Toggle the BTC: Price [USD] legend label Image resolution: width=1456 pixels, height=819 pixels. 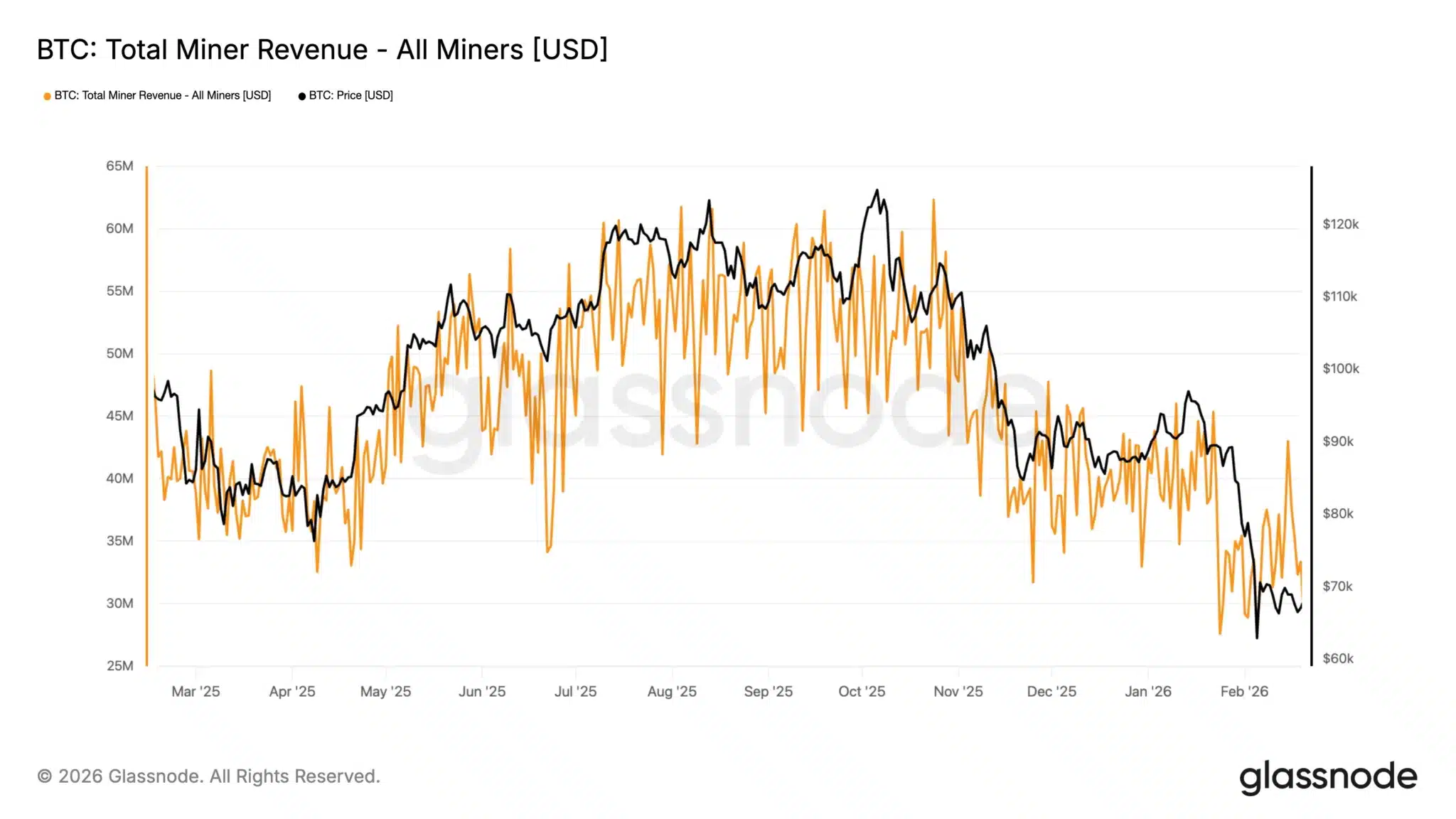pos(350,95)
